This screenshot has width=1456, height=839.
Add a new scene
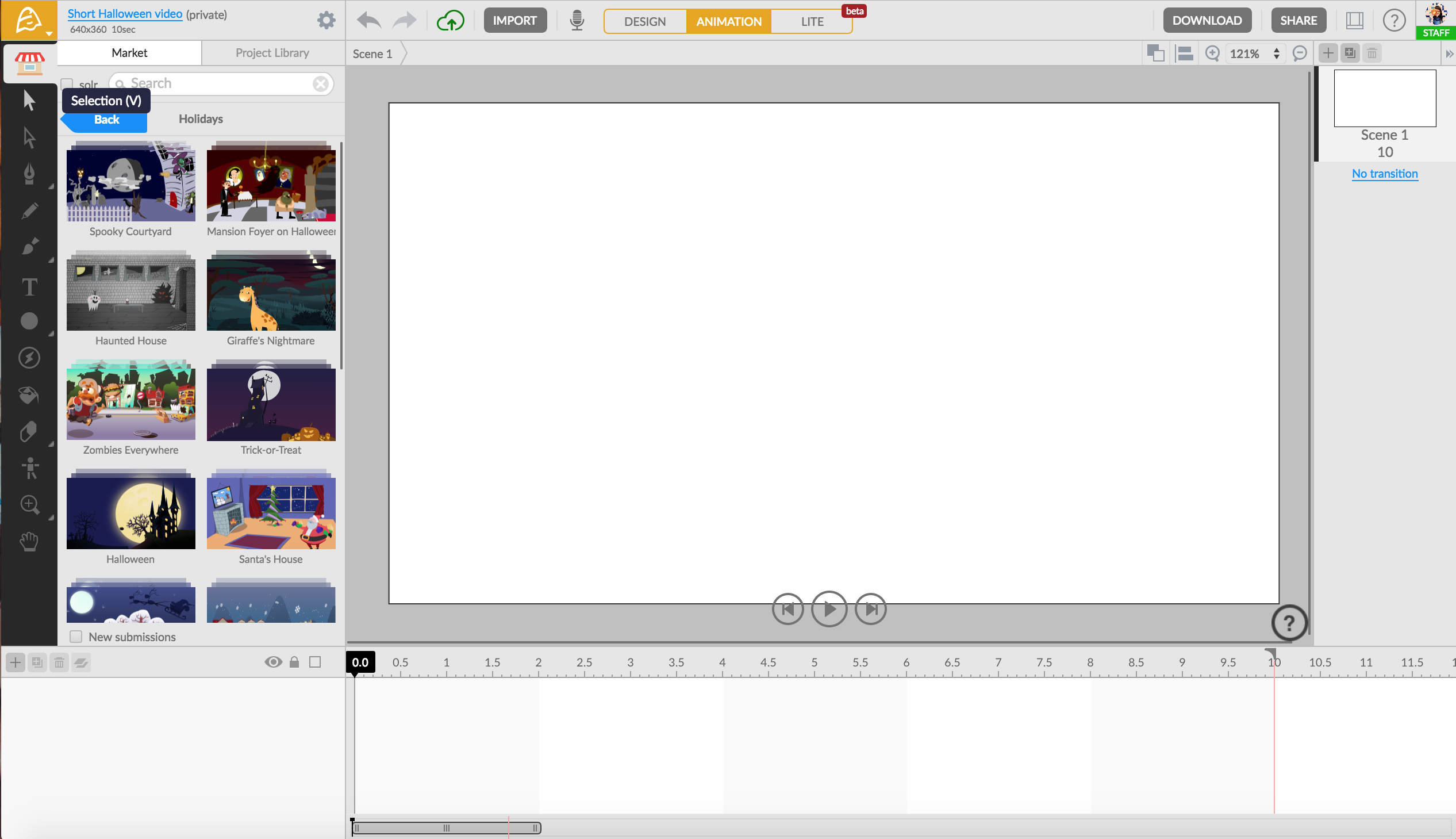(1328, 53)
